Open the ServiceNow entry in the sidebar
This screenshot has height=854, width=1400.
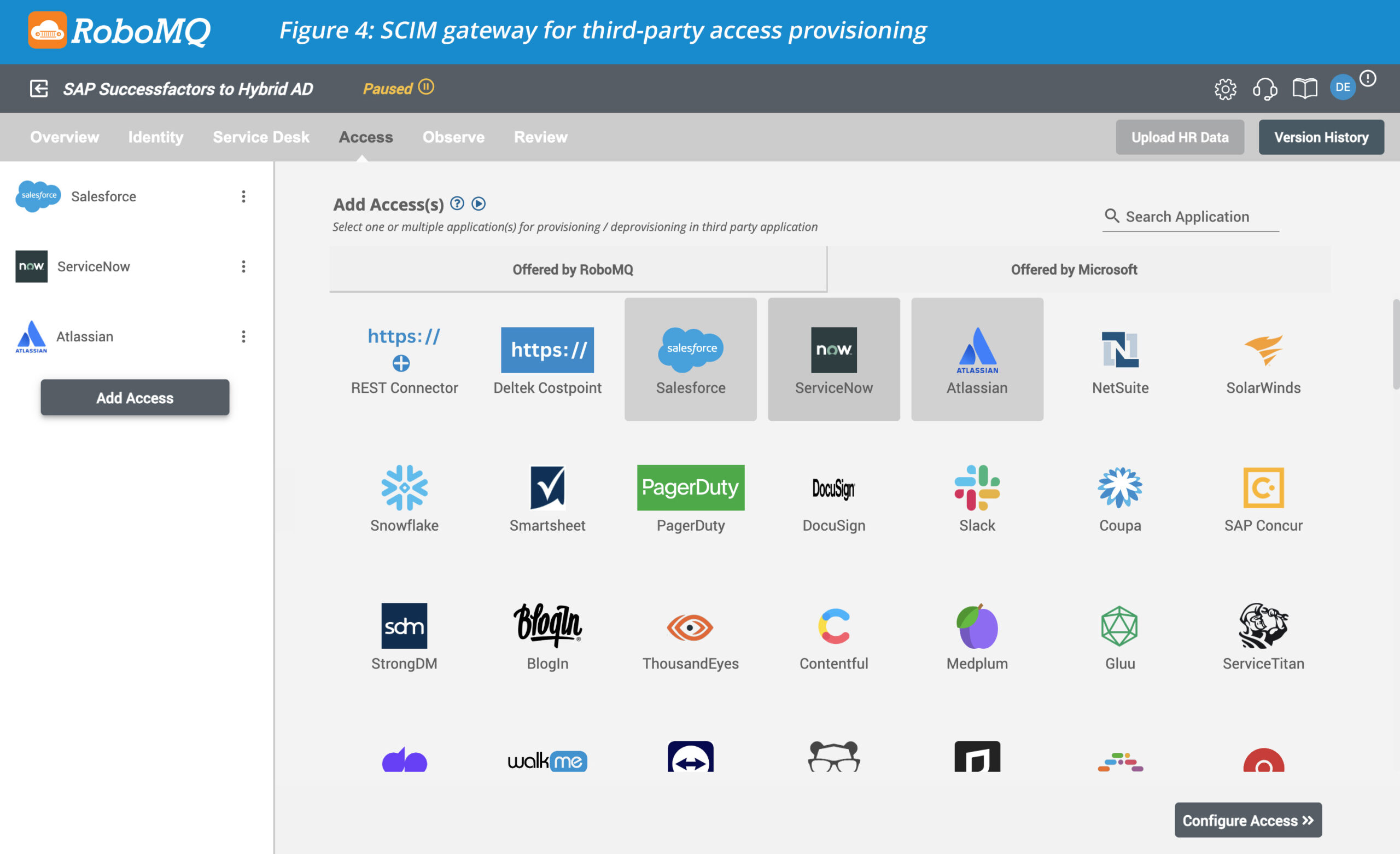click(x=73, y=266)
